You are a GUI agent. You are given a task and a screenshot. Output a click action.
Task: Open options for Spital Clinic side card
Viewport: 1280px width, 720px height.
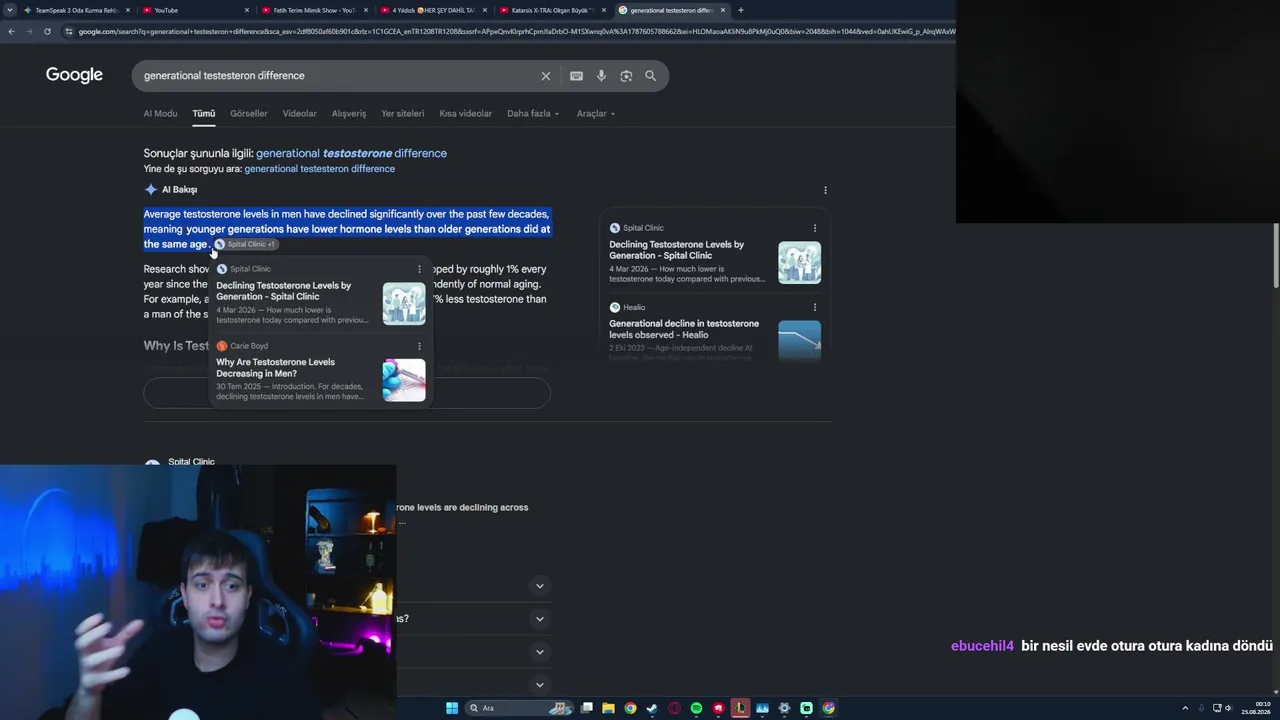pyautogui.click(x=815, y=228)
